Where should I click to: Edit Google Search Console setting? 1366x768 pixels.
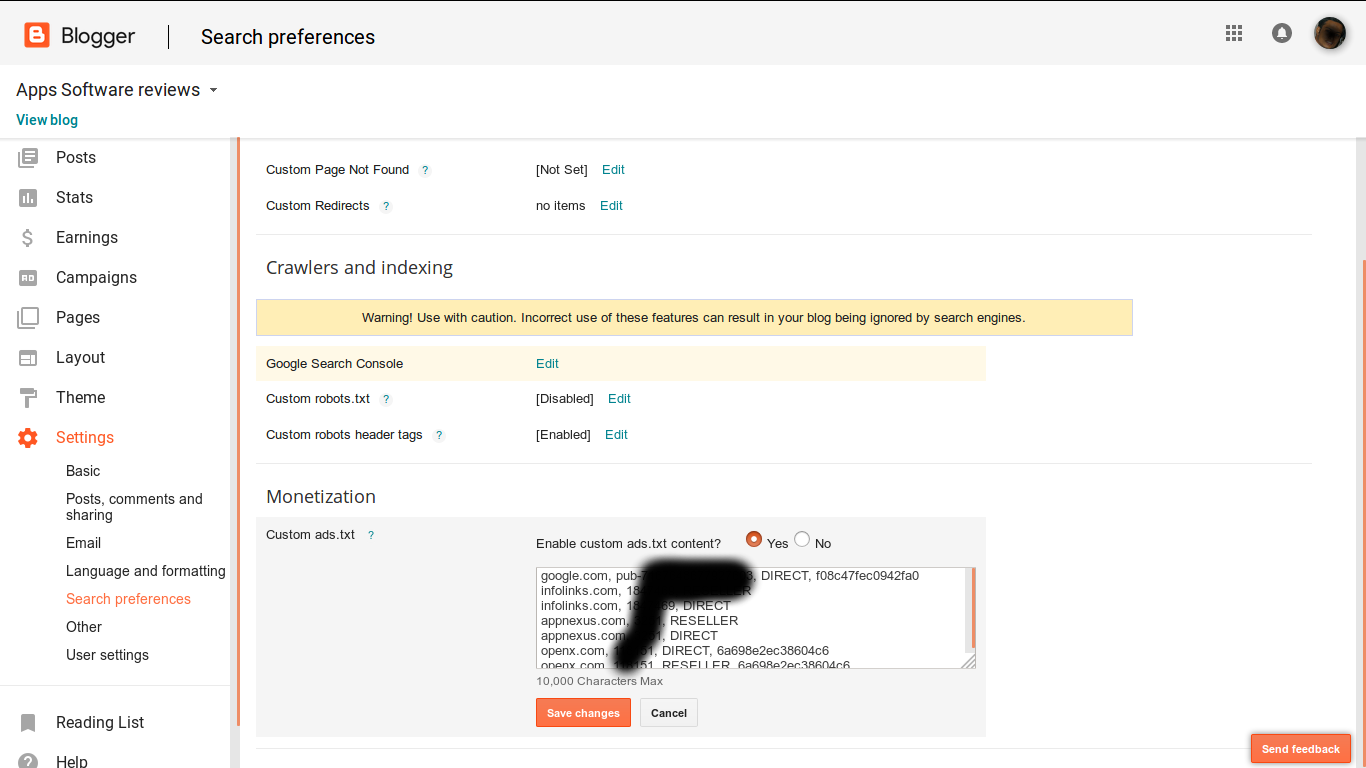pos(547,364)
